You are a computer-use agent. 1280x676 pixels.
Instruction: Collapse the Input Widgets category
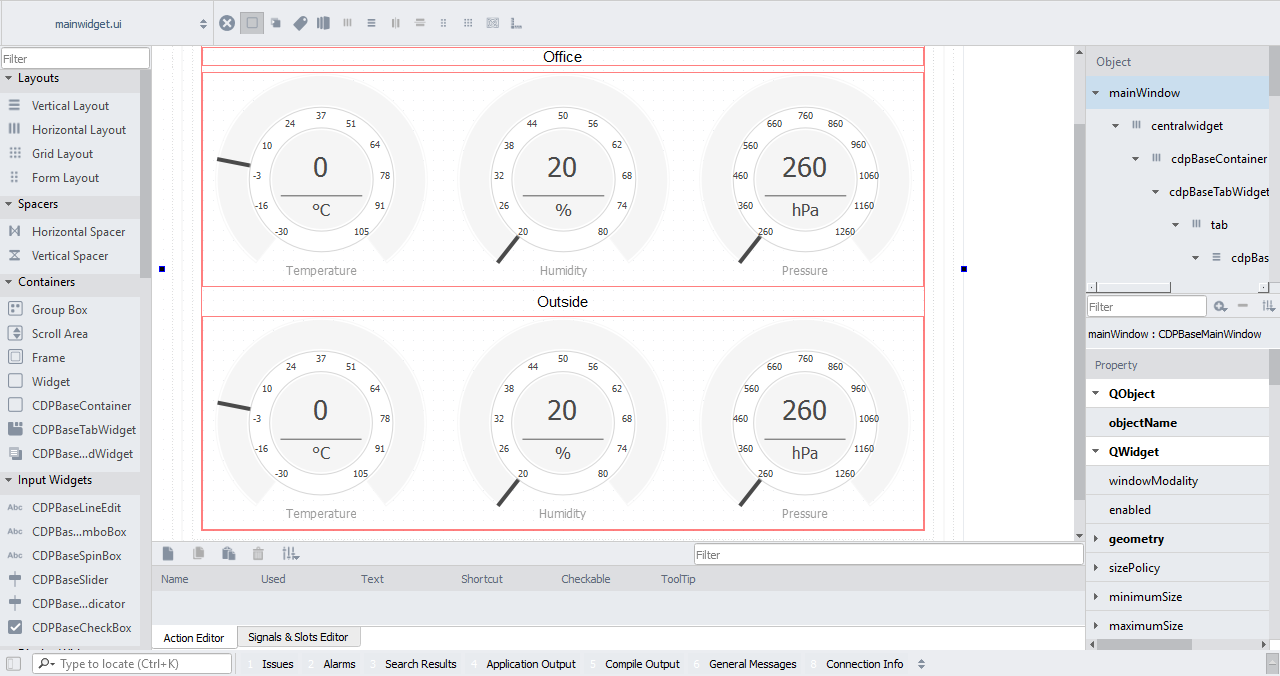[x=8, y=480]
